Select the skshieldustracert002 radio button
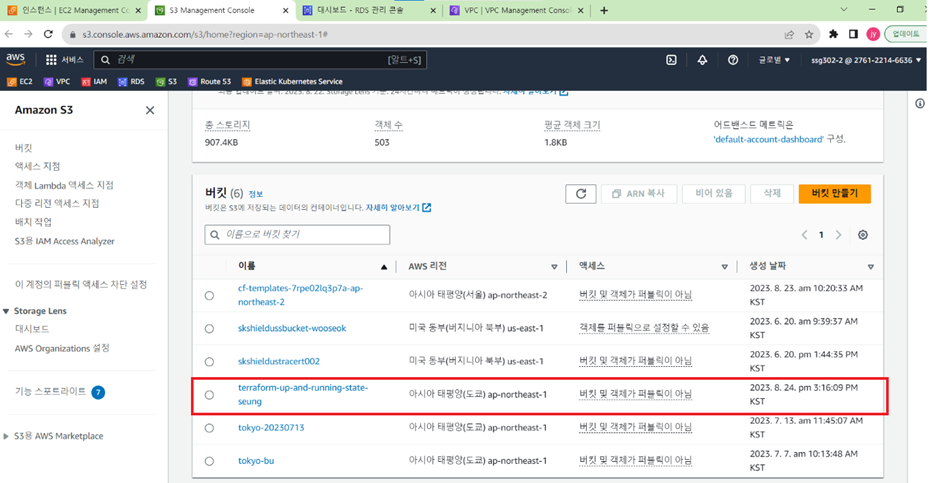 coord(209,361)
